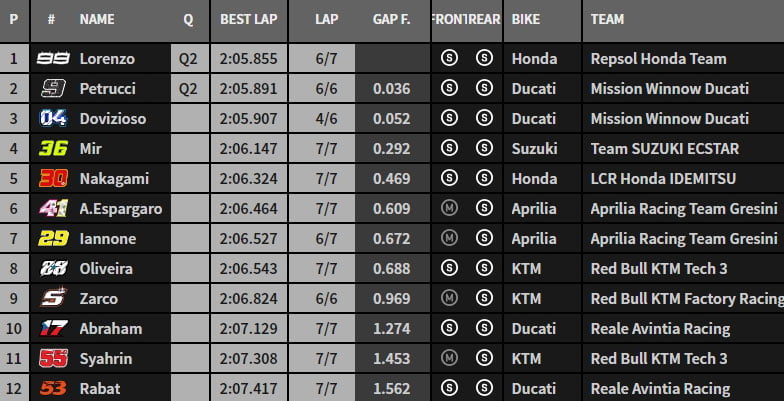Select rider name Rabat
Viewport: 784px width, 401px height.
tap(98, 389)
